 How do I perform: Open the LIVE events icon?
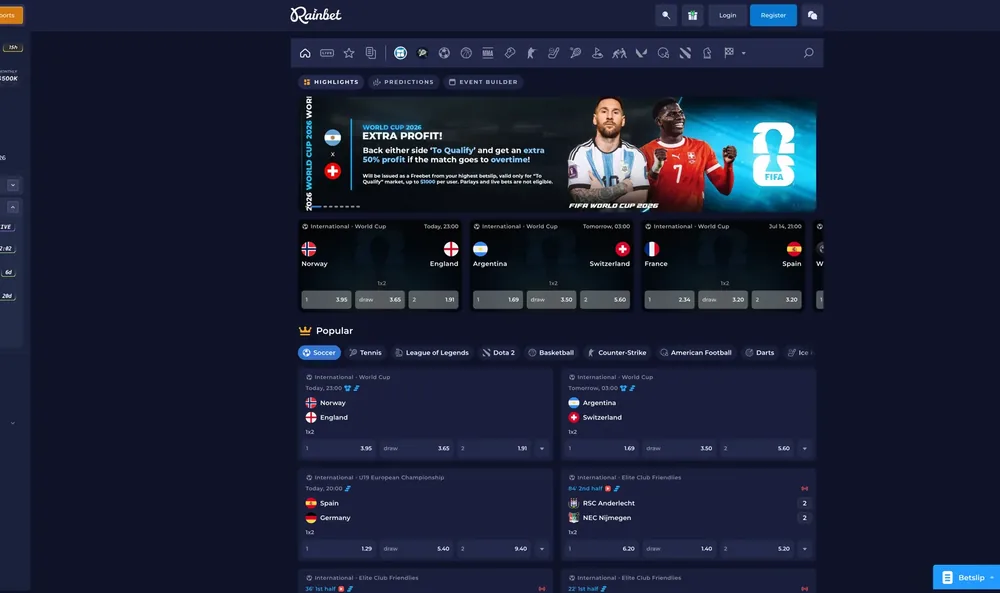(x=327, y=53)
